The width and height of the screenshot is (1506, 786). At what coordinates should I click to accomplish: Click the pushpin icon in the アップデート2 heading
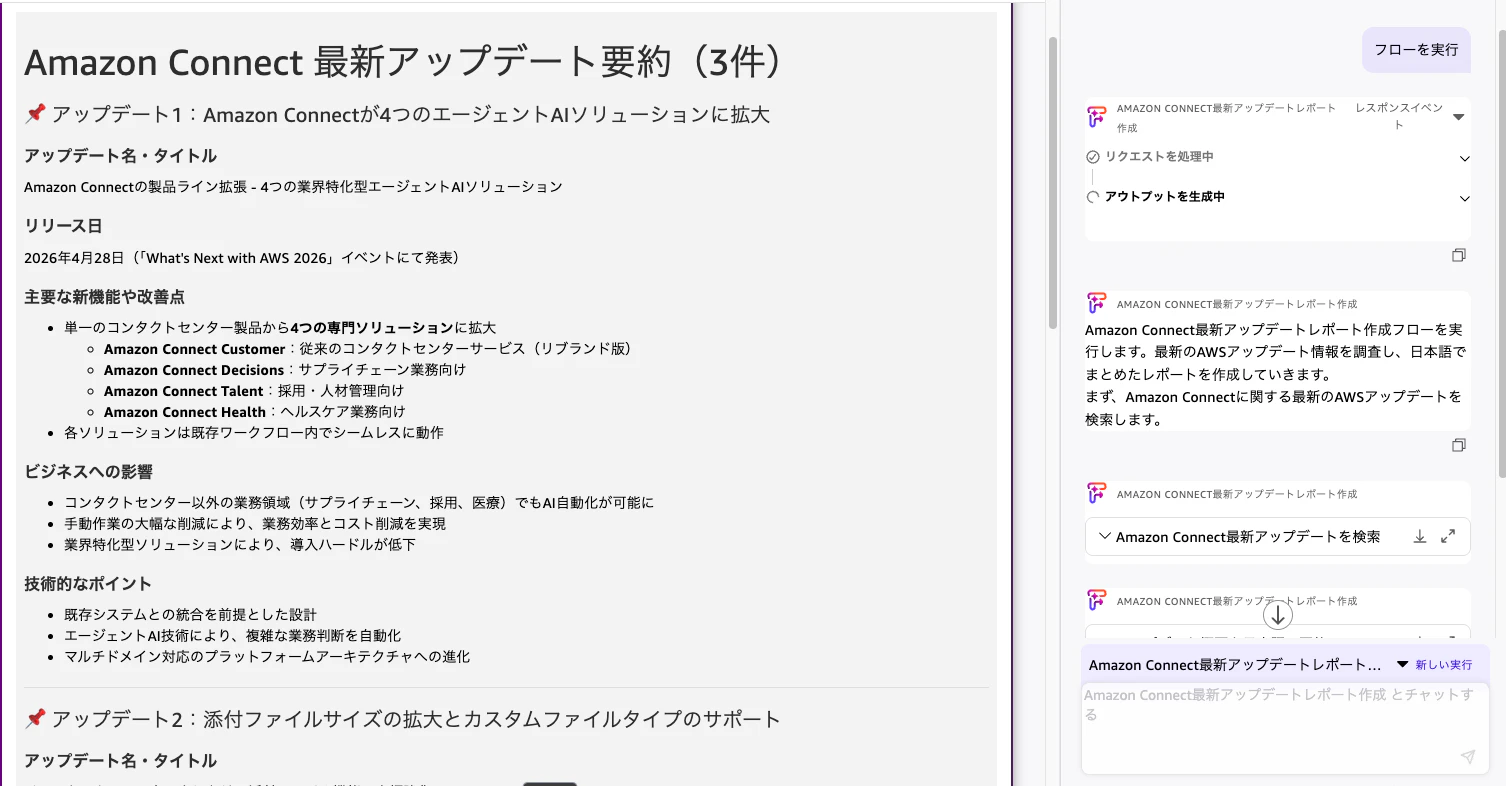point(35,718)
